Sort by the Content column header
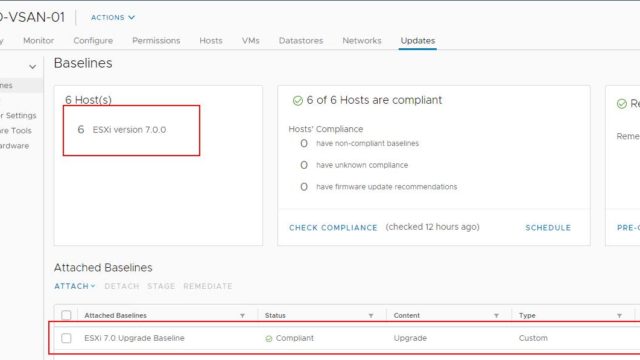The height and width of the screenshot is (360, 640). tap(407, 316)
